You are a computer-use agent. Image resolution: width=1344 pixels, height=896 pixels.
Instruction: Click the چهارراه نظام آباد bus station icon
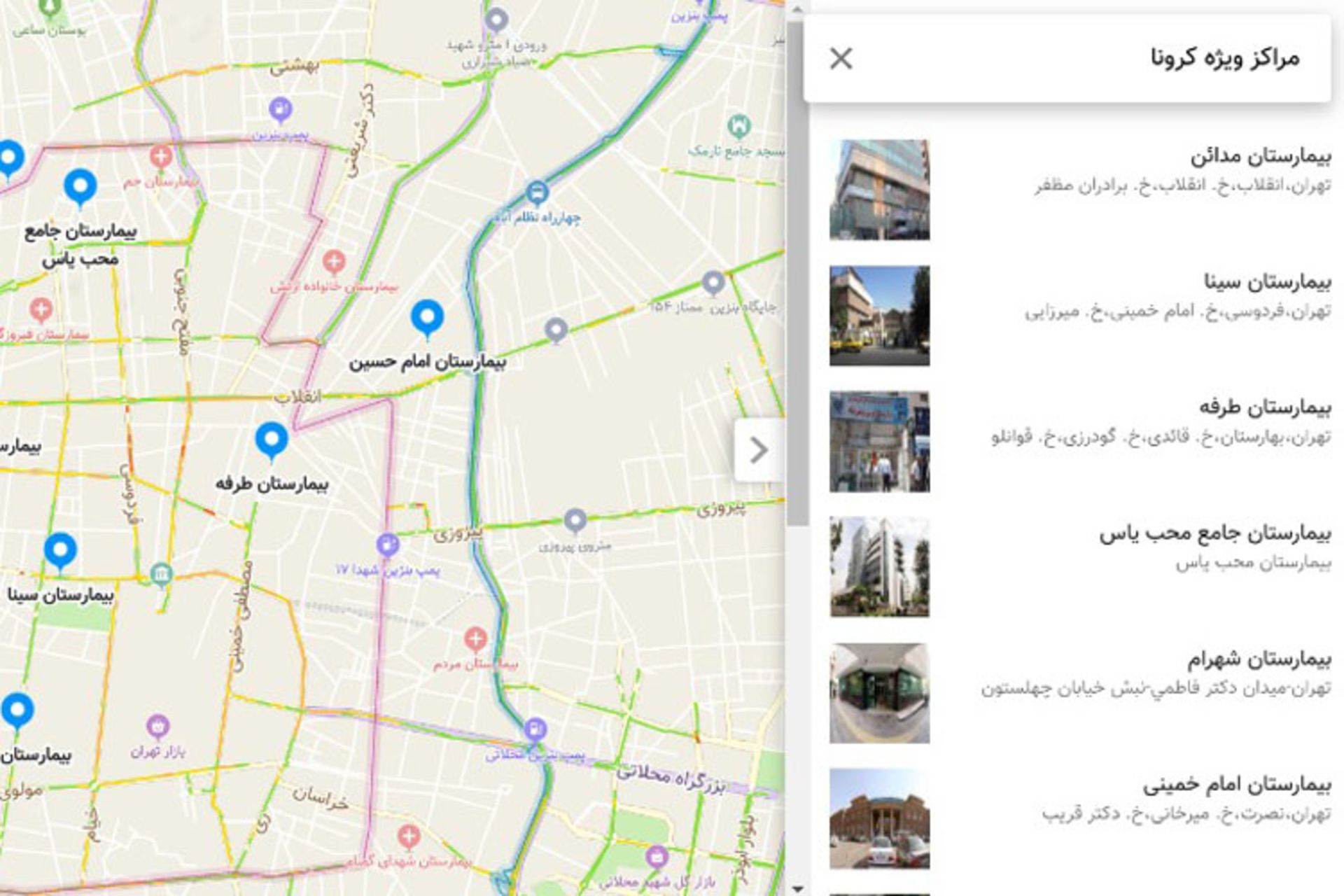click(x=537, y=192)
